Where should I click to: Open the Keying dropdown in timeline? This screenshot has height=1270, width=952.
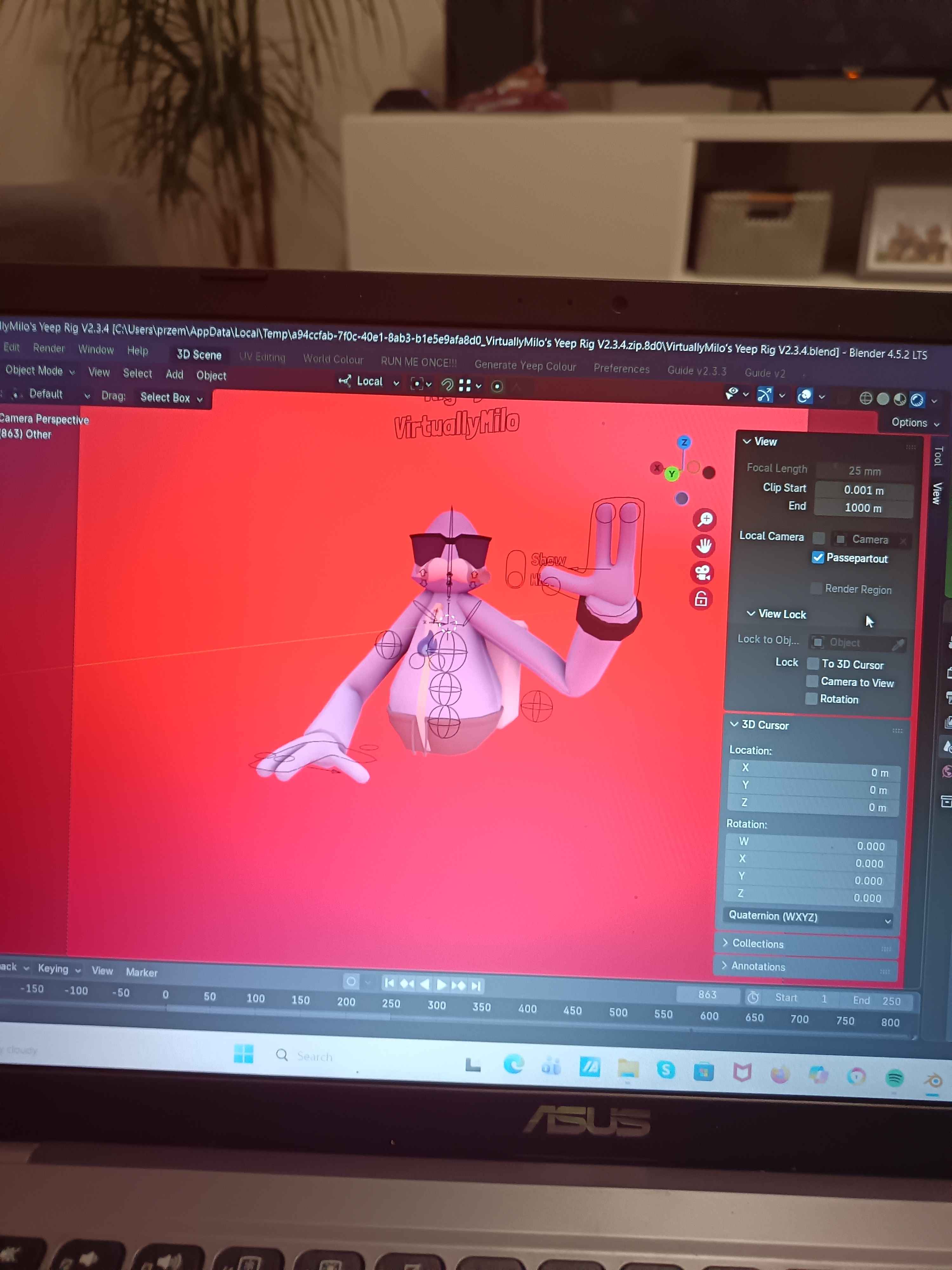[59, 969]
